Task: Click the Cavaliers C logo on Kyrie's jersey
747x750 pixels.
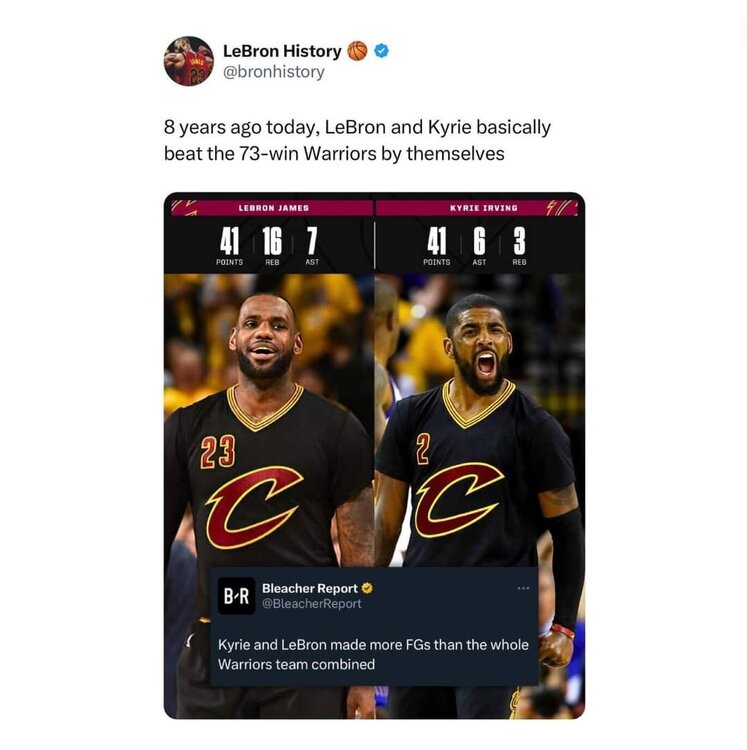Action: pos(458,500)
